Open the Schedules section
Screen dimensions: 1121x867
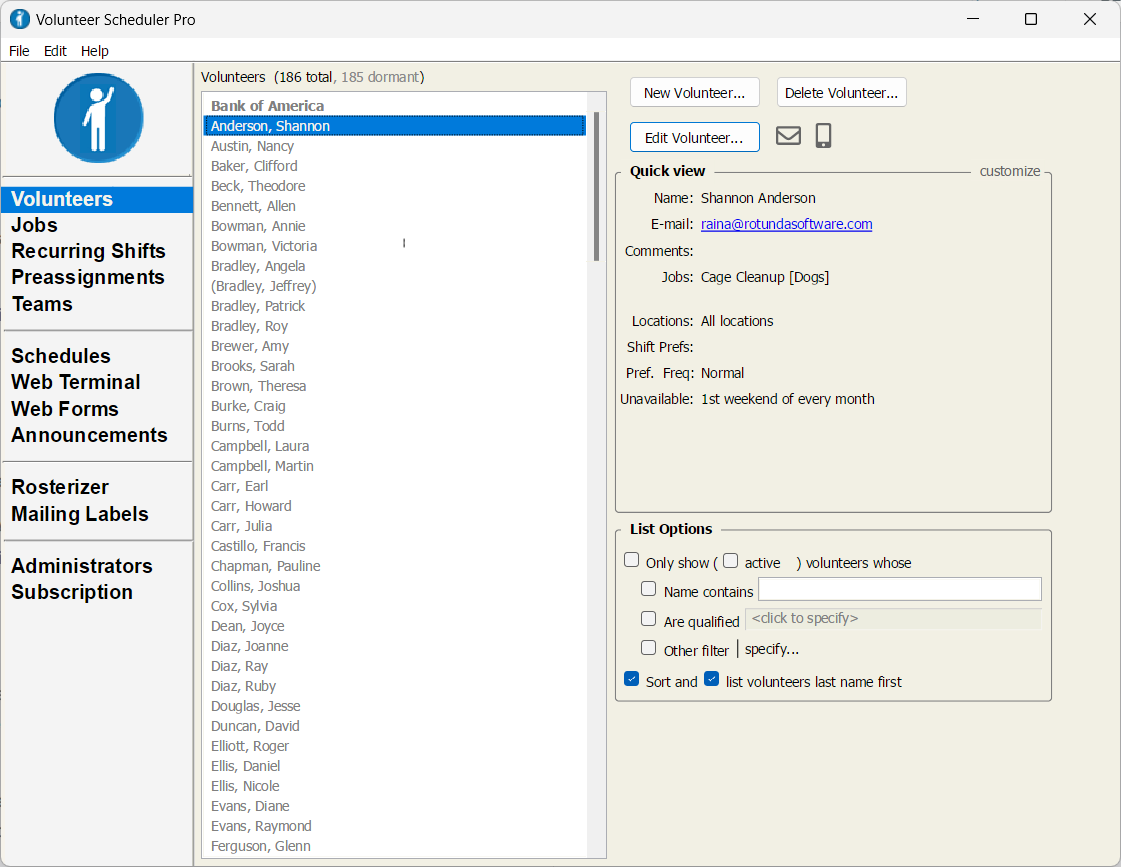61,356
